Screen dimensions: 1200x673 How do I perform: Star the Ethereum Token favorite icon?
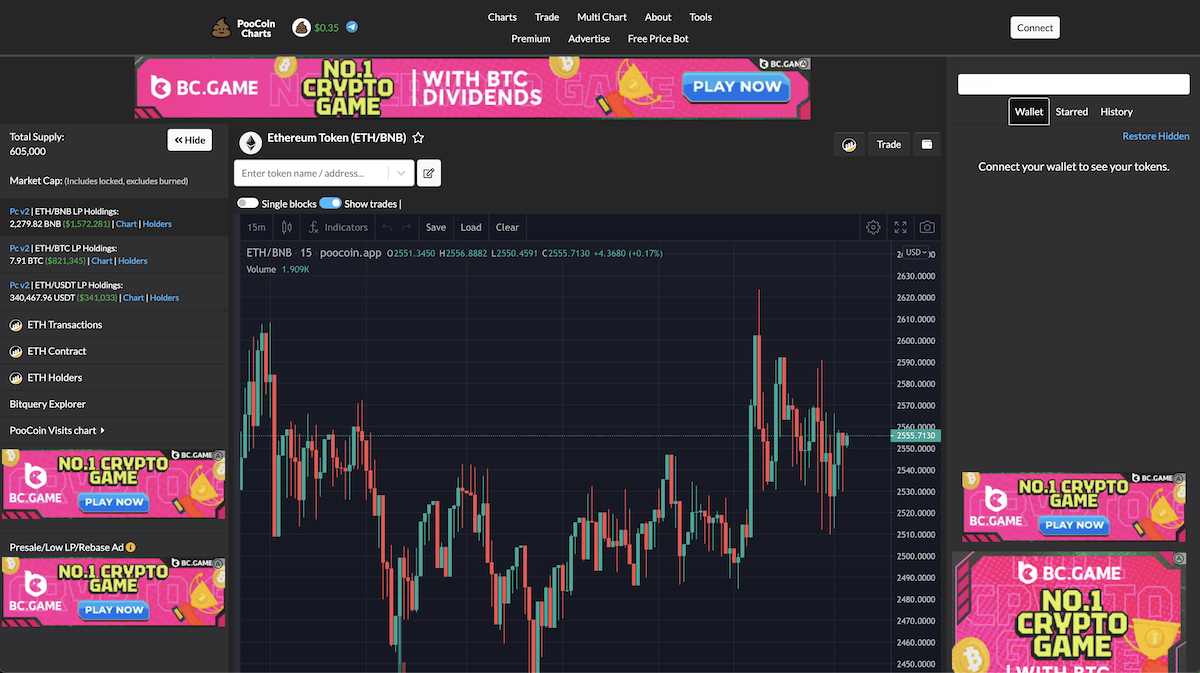tap(418, 138)
